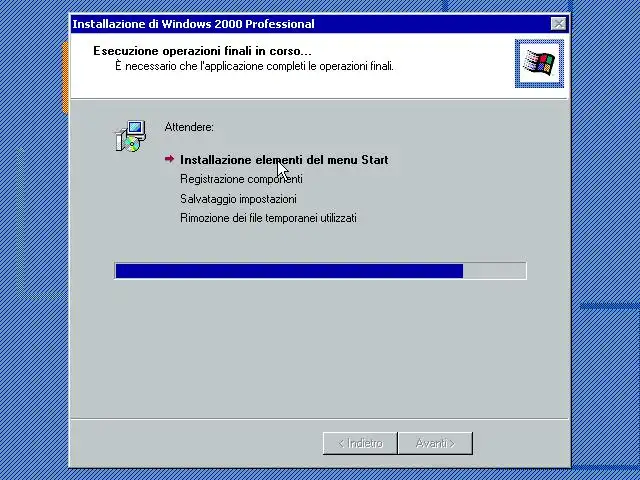Click the red arrow current-step indicator
Image resolution: width=640 pixels, height=480 pixels.
[169, 159]
